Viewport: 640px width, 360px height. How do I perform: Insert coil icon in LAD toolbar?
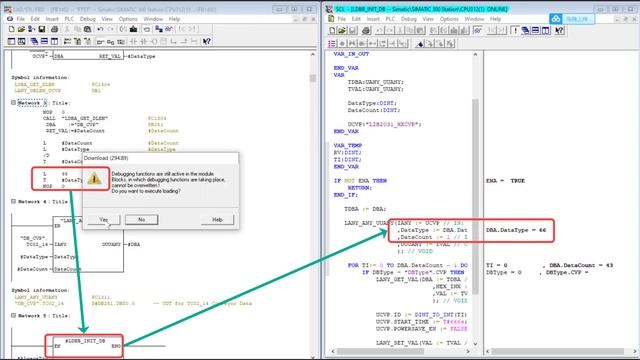[154, 41]
